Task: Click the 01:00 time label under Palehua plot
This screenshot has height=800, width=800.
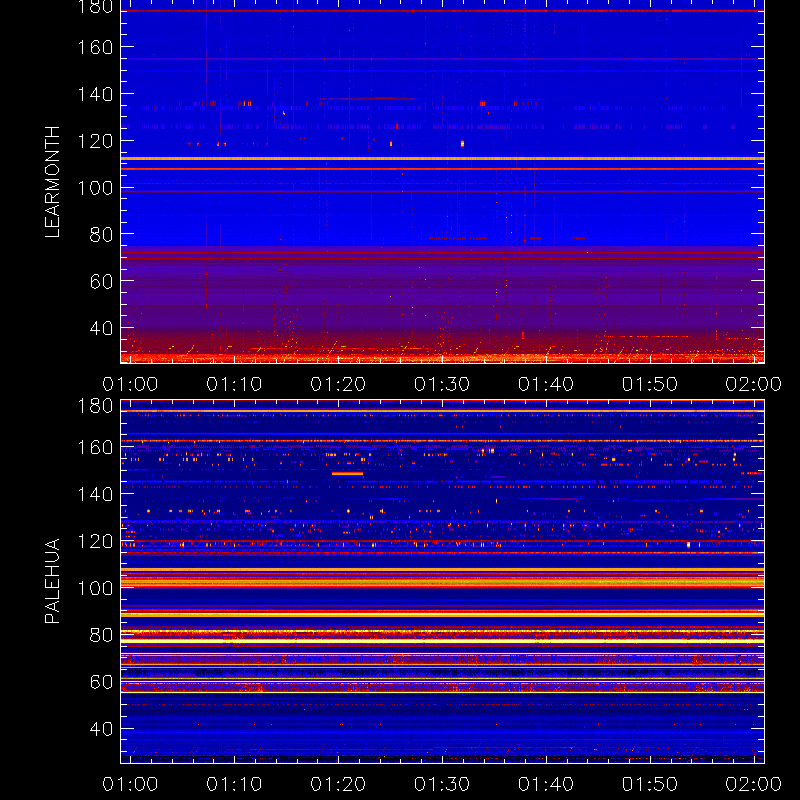Action: tap(130, 784)
